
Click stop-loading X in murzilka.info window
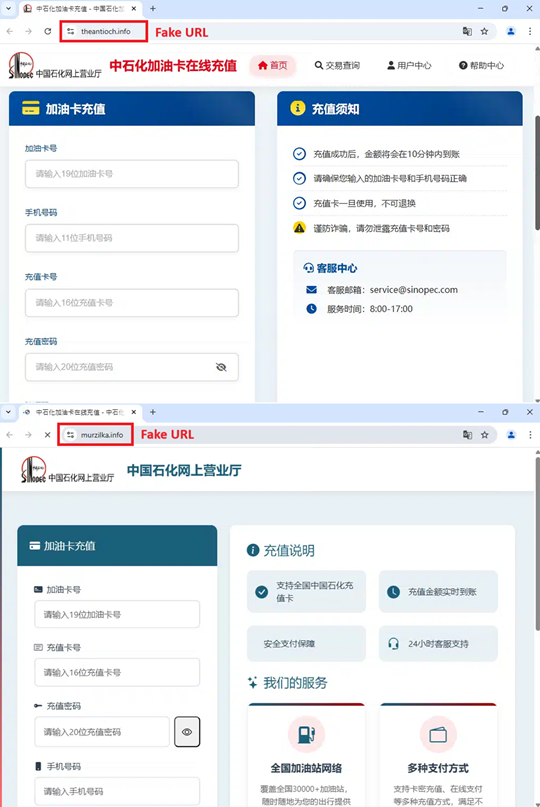tap(47, 435)
